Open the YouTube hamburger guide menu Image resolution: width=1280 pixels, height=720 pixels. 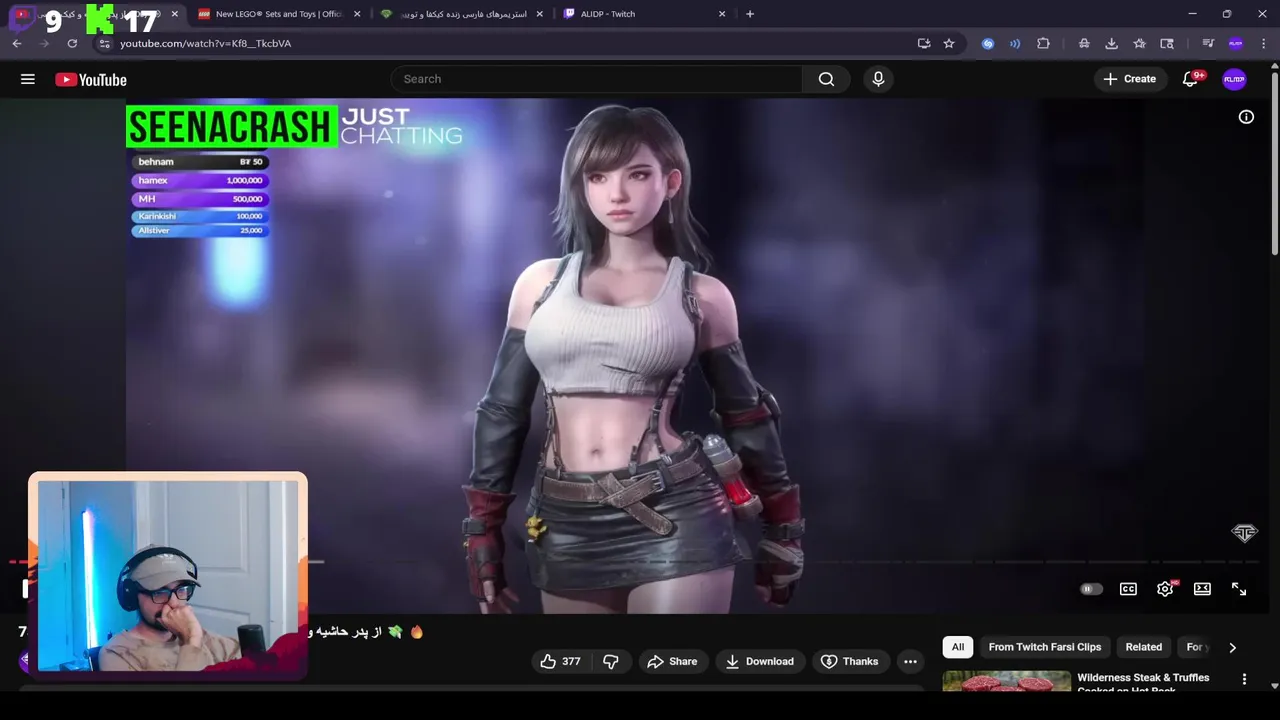[28, 79]
